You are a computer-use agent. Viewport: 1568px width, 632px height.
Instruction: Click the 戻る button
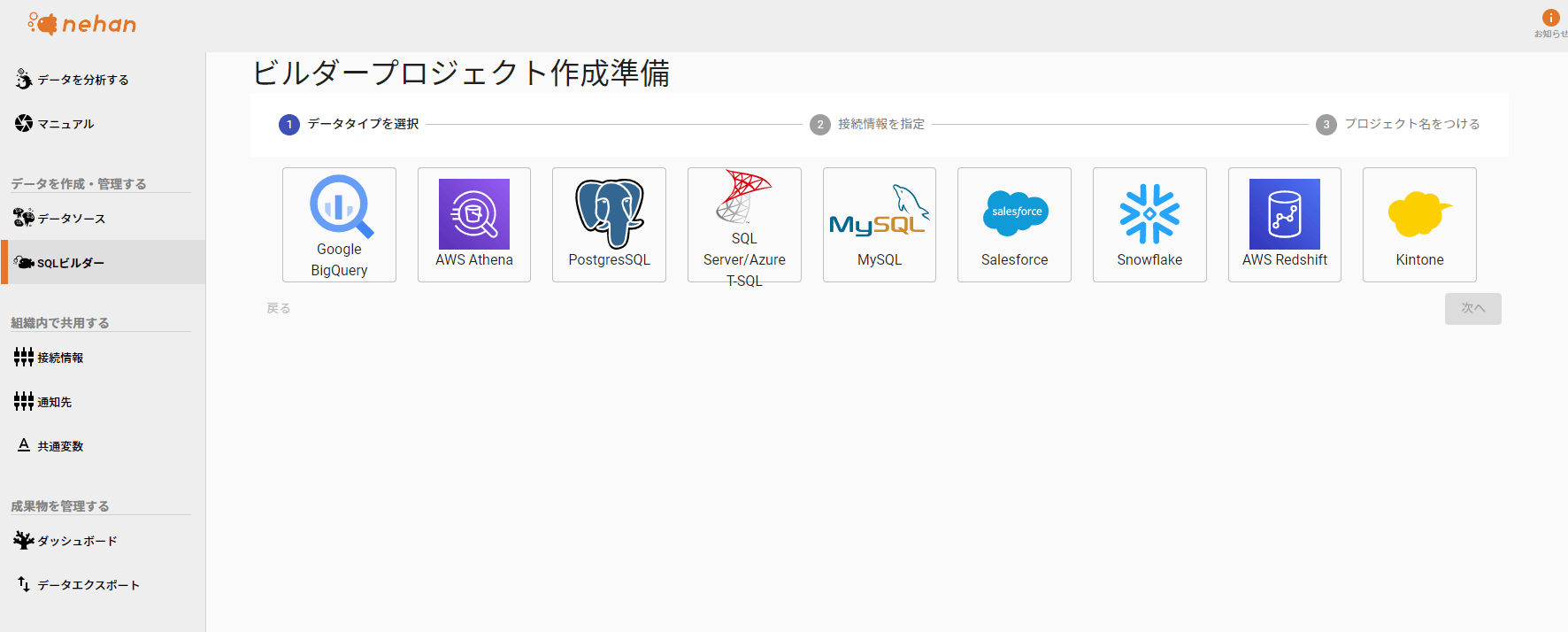click(x=279, y=308)
